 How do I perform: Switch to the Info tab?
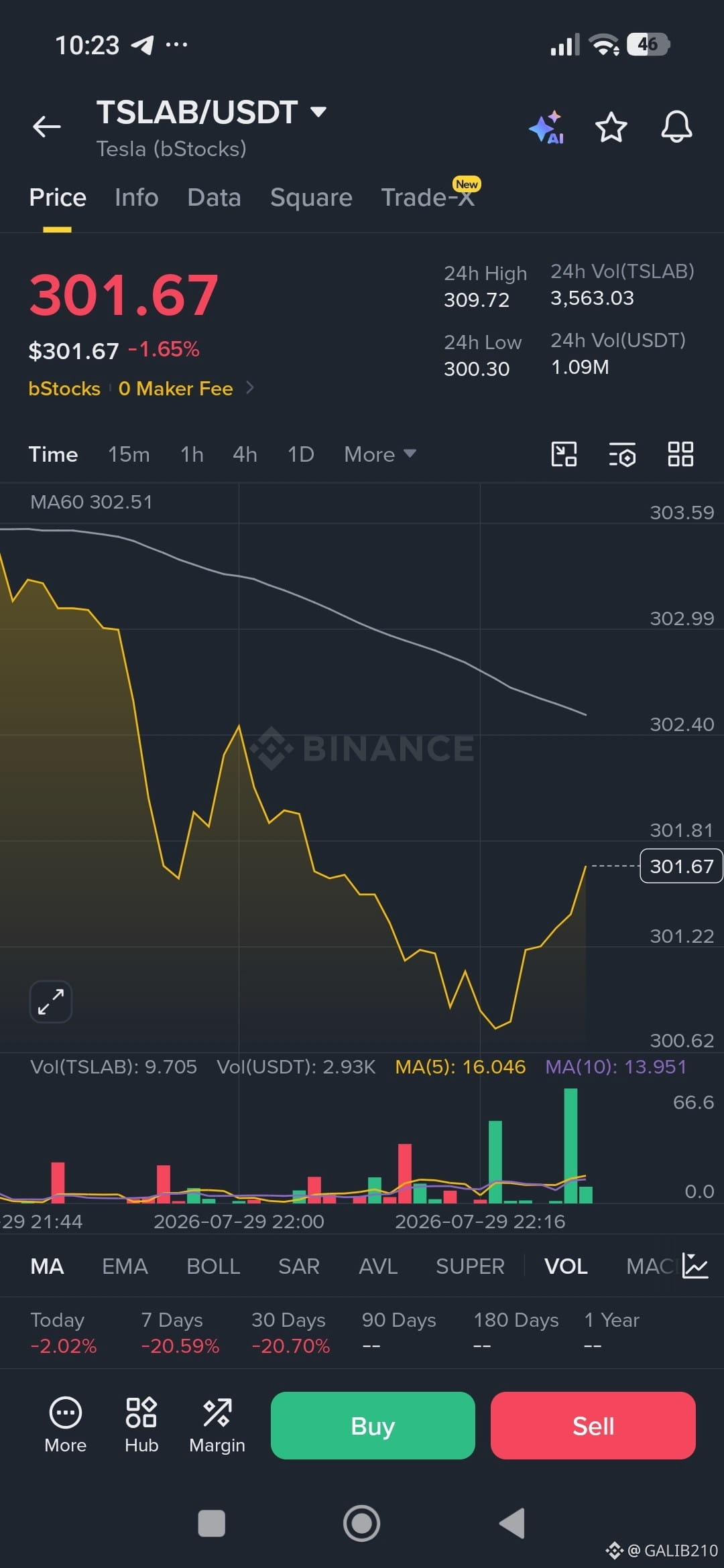137,198
